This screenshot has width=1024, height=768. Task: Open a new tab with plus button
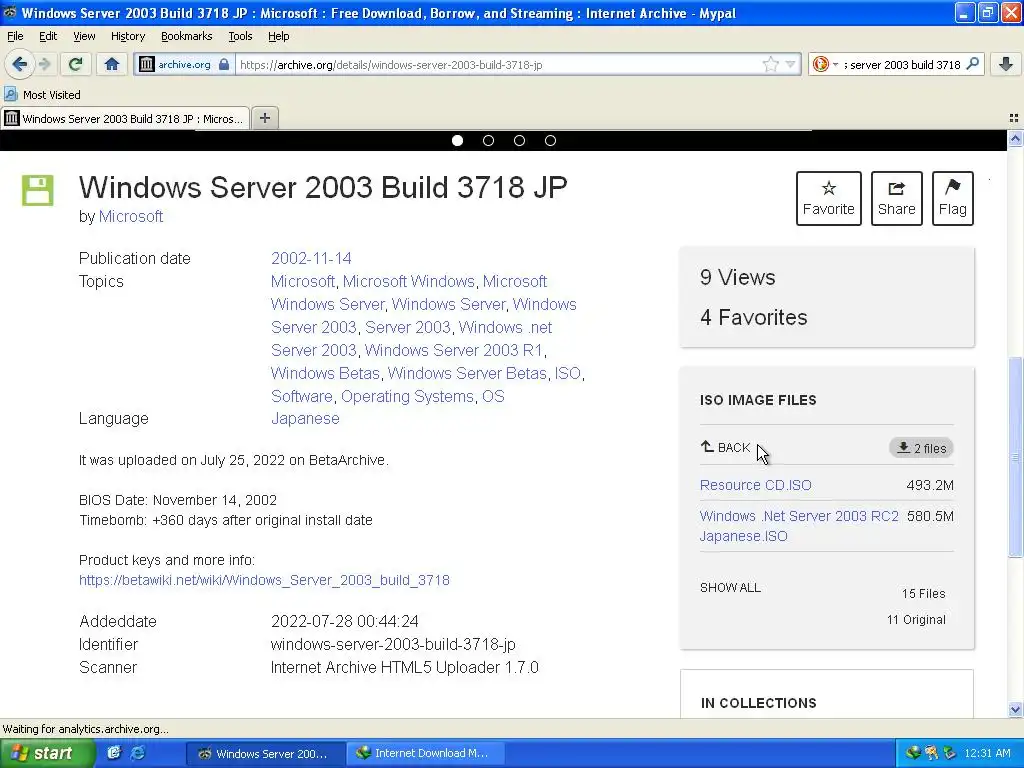point(264,118)
